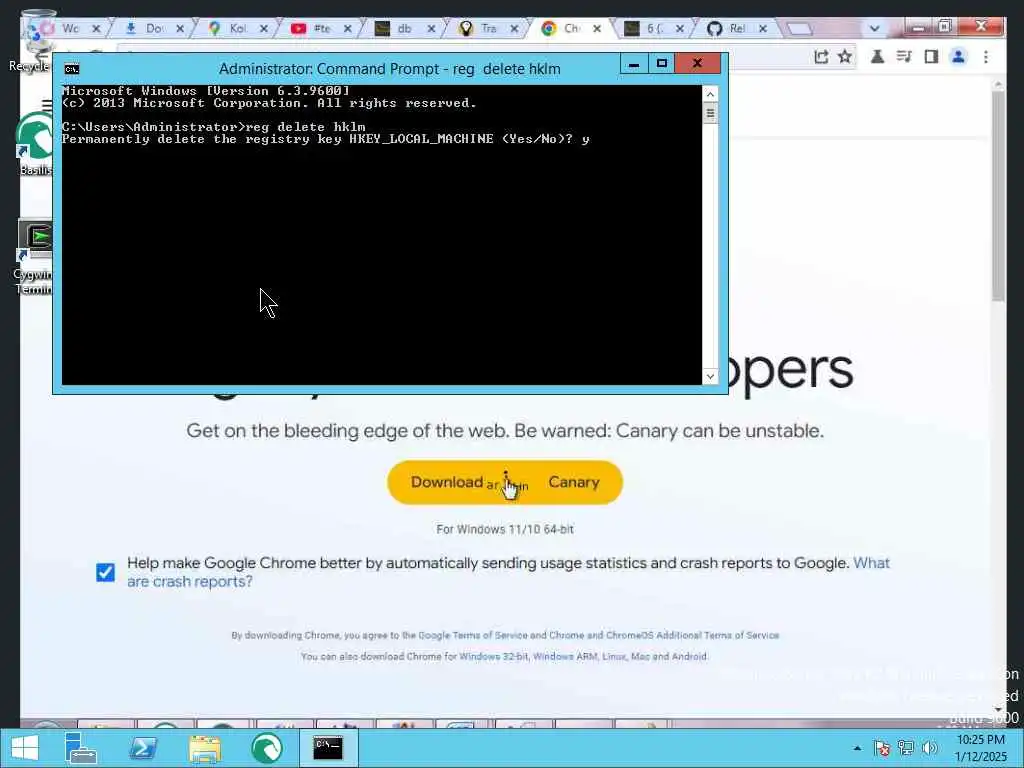Open the Linux download link

613,656
